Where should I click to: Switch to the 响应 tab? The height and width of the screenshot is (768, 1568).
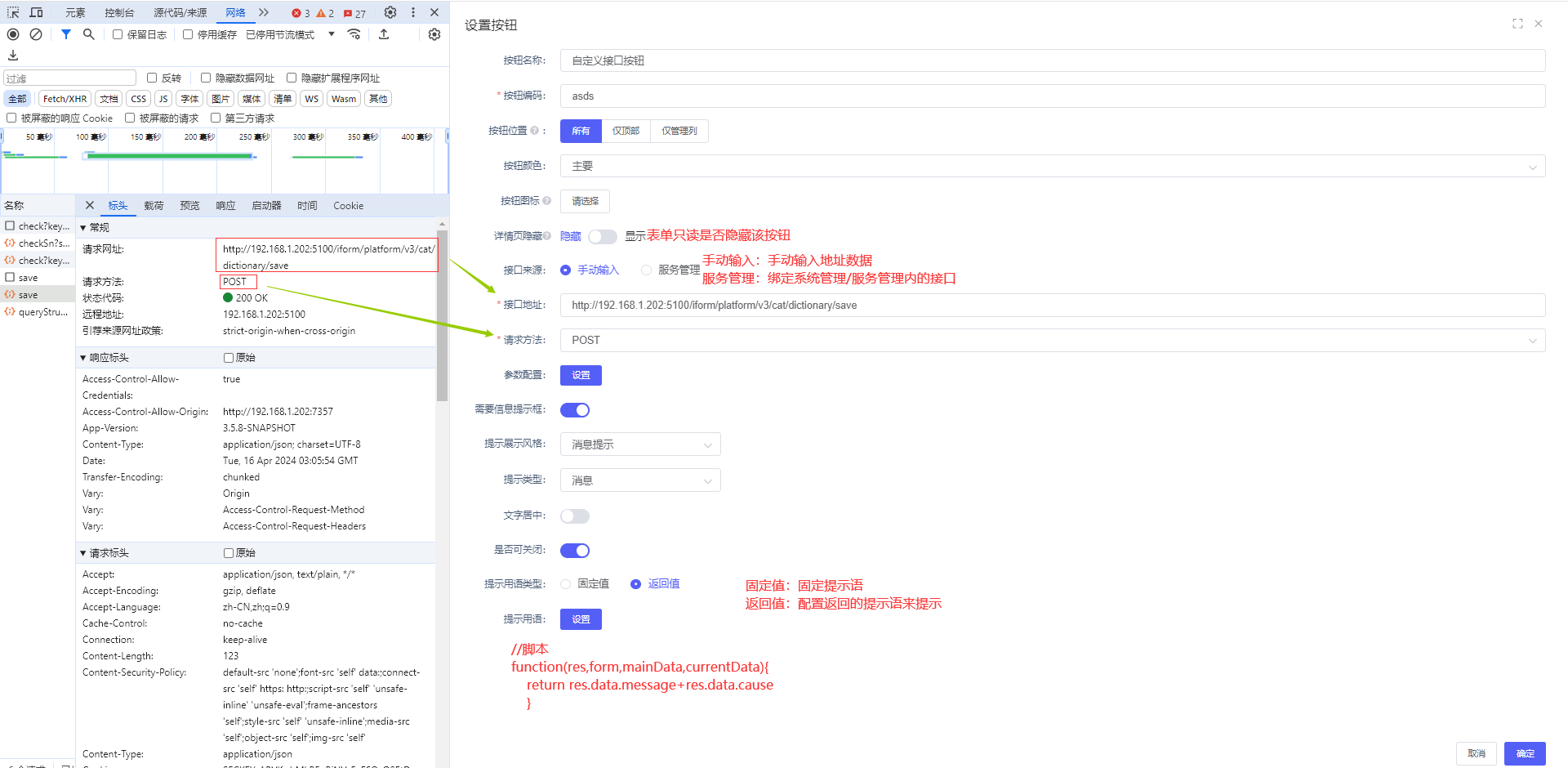225,206
